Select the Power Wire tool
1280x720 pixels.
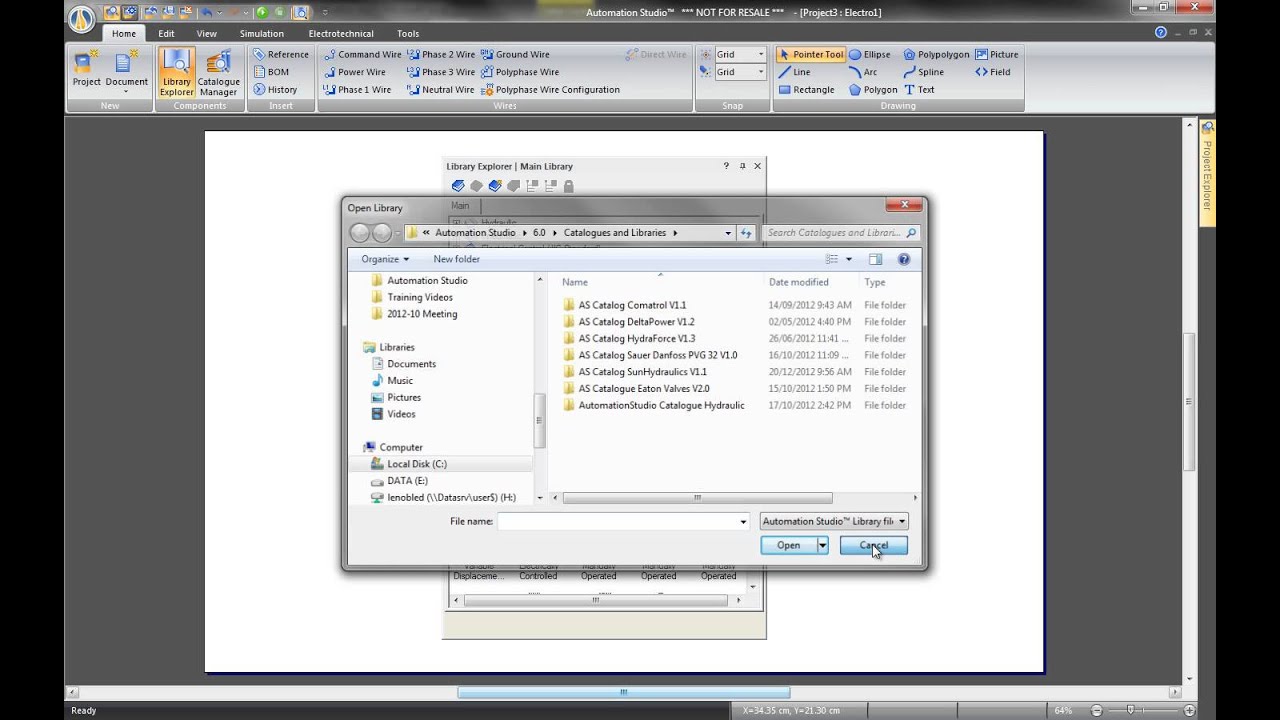coord(354,72)
